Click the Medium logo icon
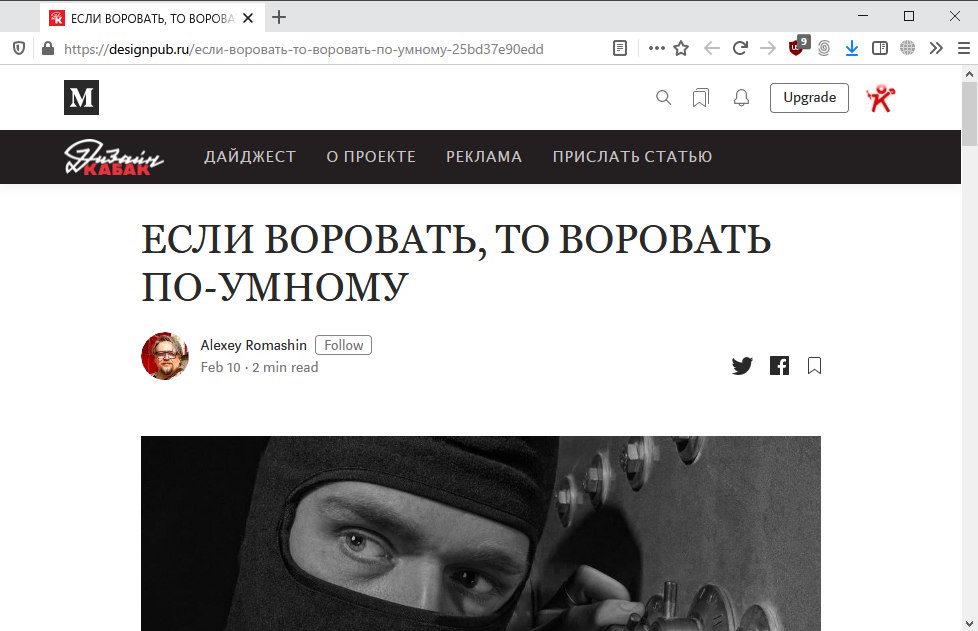This screenshot has width=978, height=631. 81,97
